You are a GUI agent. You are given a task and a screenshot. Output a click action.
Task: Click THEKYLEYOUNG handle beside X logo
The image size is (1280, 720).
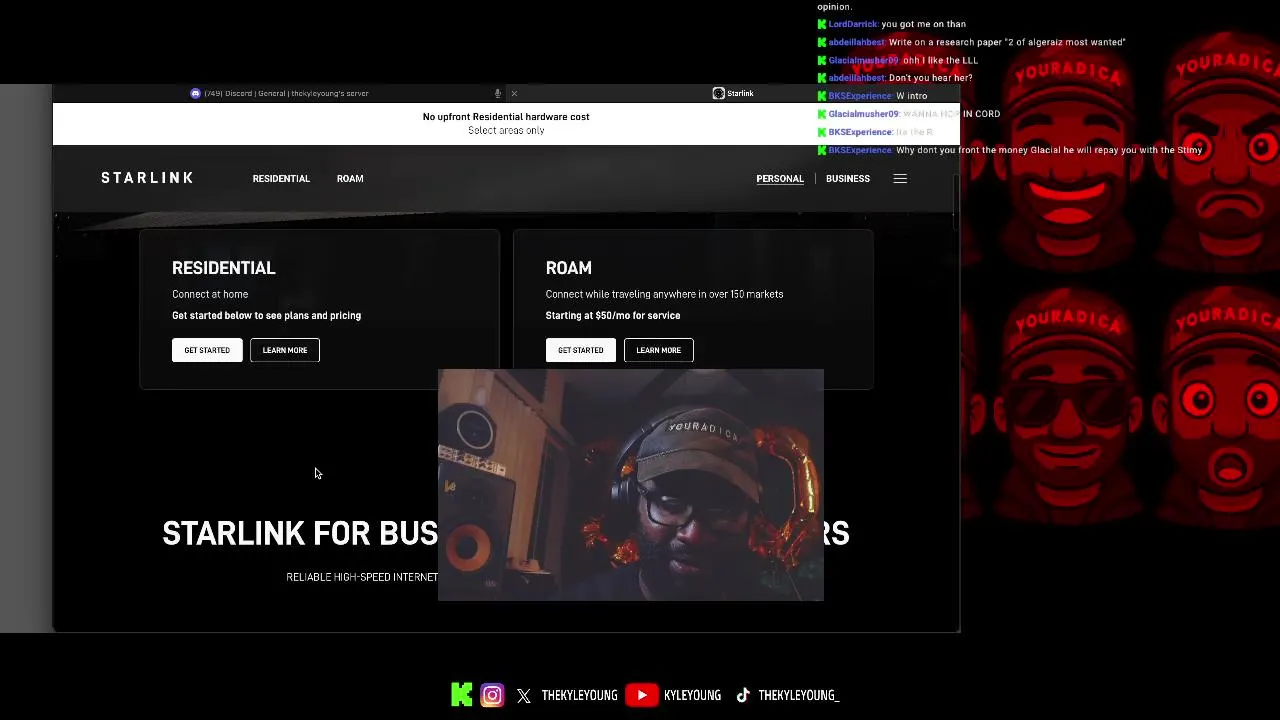coord(579,696)
